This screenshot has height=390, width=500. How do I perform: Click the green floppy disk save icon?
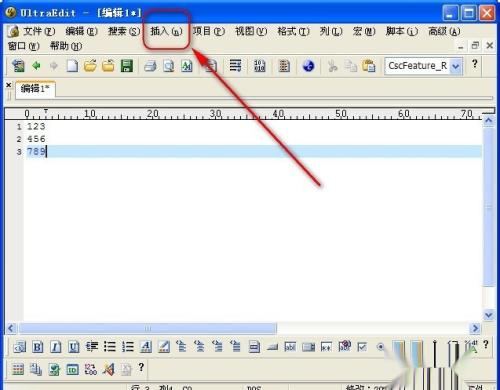pyautogui.click(x=127, y=66)
